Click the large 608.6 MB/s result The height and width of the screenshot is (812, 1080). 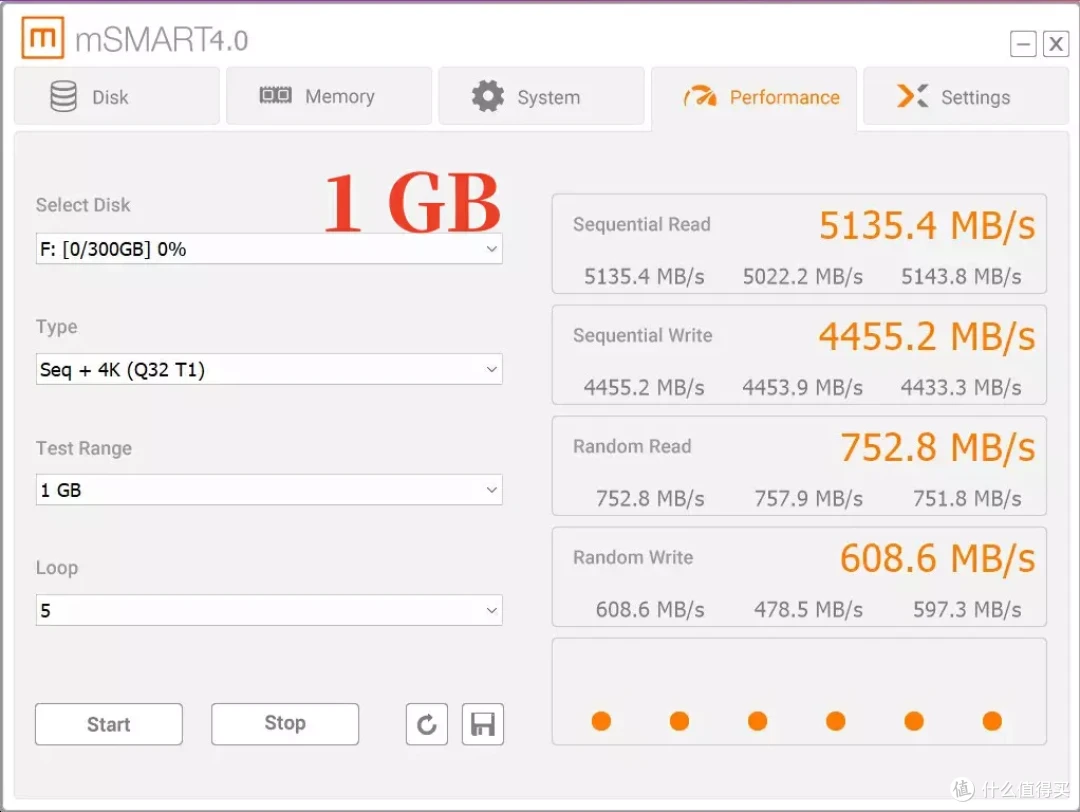[x=937, y=558]
